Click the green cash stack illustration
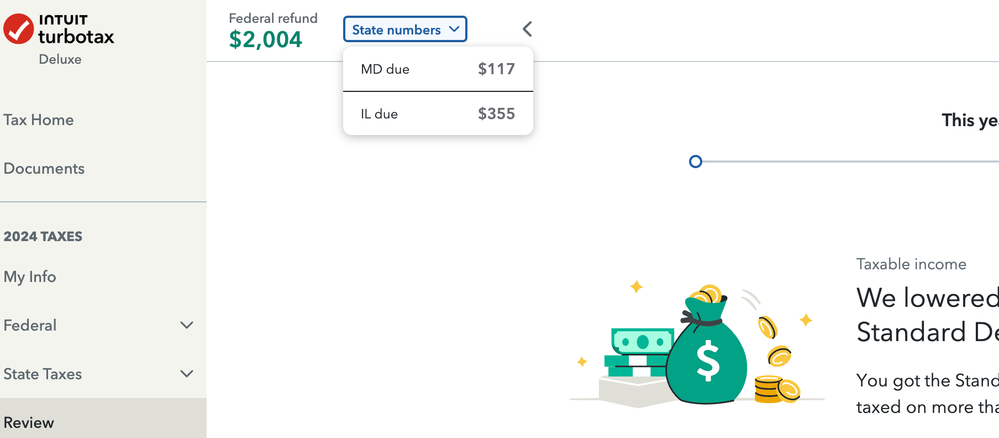Screen dimensions: 999x438 (637, 353)
